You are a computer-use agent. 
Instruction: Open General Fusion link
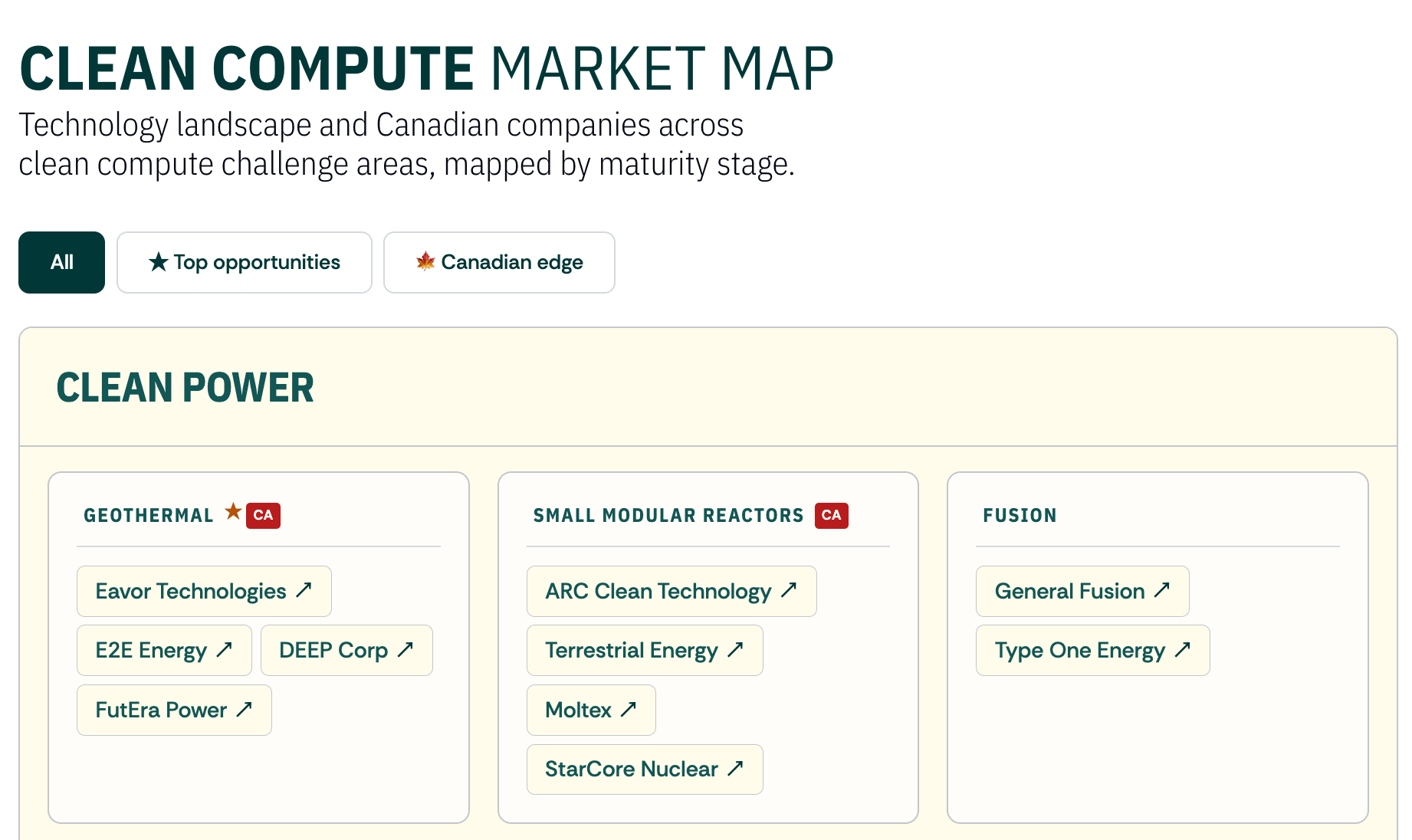click(1082, 591)
